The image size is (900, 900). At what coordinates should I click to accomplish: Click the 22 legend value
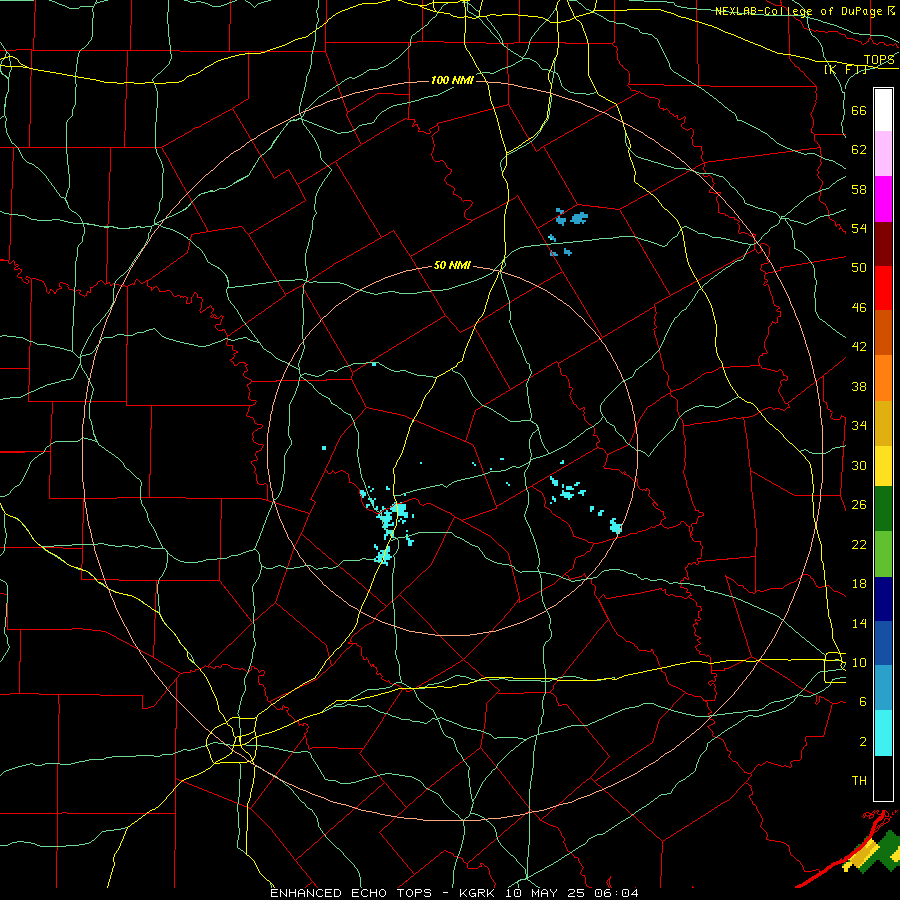(x=859, y=544)
